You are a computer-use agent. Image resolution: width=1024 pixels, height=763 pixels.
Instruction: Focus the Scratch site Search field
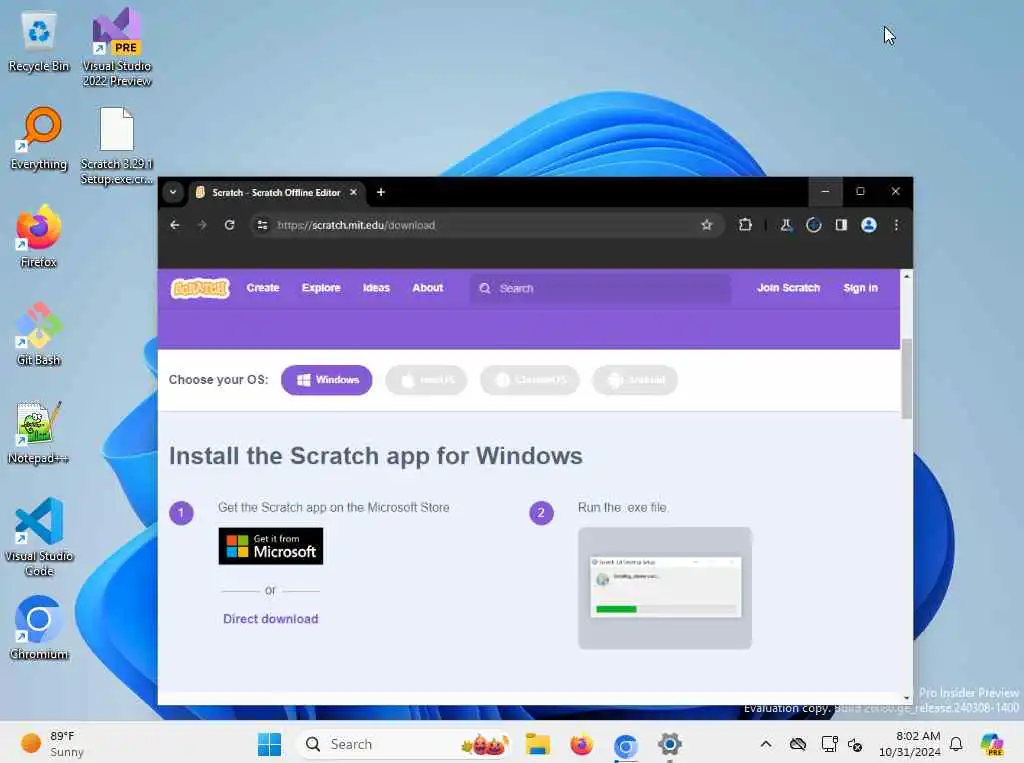pos(601,288)
